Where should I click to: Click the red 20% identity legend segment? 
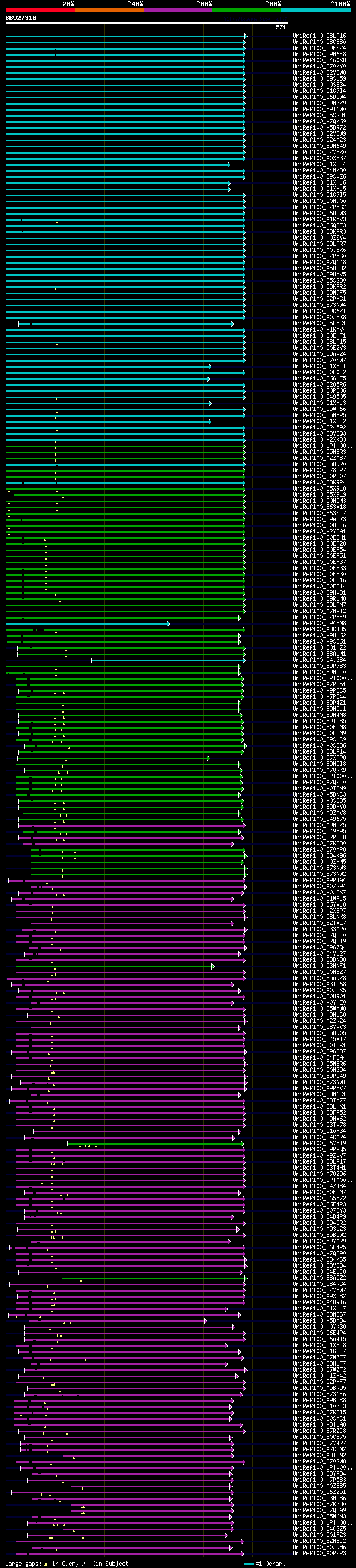40,11
